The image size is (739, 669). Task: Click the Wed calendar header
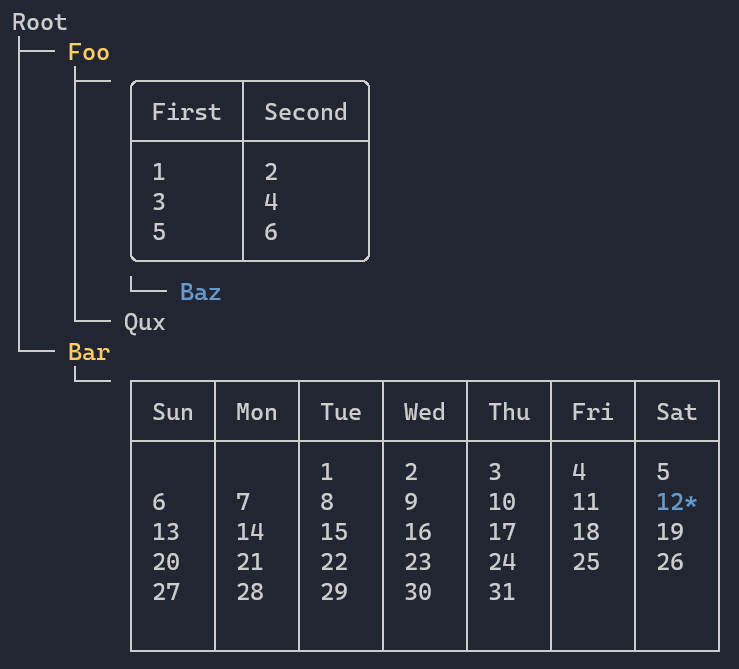coord(424,412)
